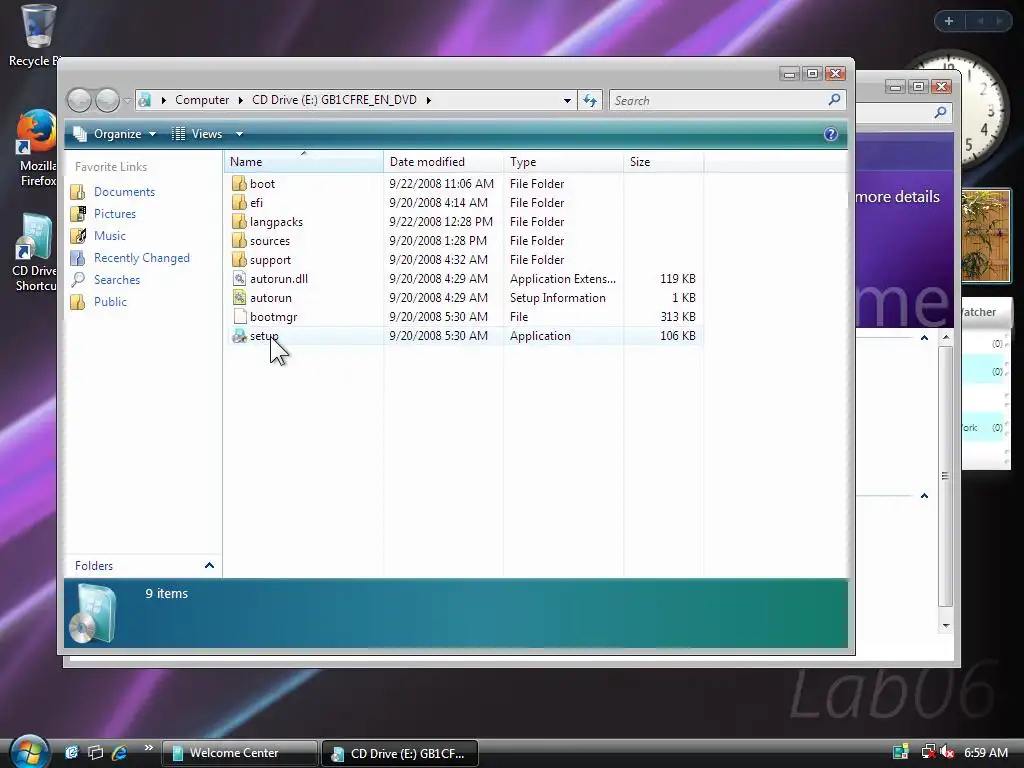Sort by Size column header
The width and height of the screenshot is (1024, 768).
click(664, 161)
